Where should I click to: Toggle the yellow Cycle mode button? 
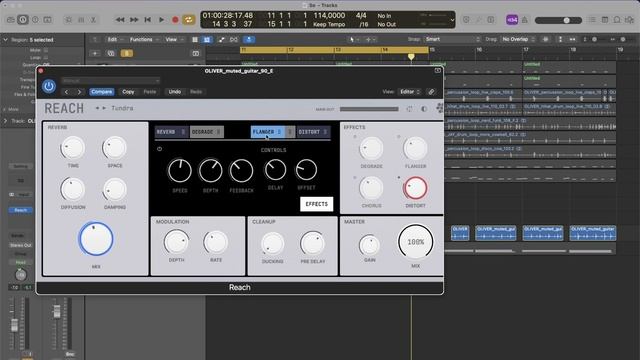coord(189,20)
